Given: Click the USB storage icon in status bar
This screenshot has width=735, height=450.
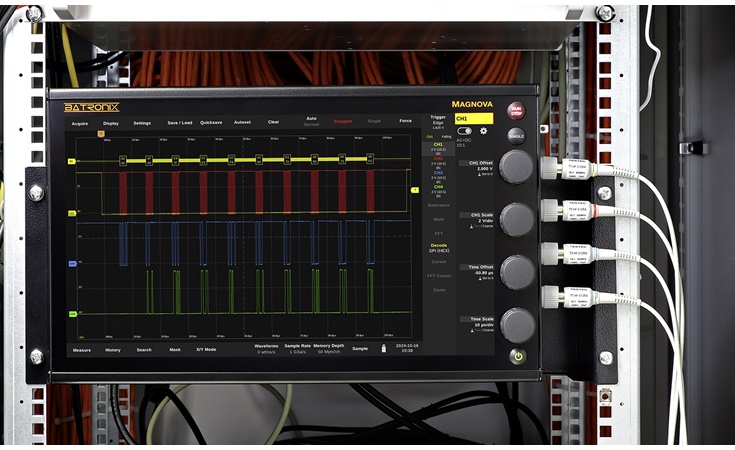Looking at the screenshot, I should tap(382, 349).
